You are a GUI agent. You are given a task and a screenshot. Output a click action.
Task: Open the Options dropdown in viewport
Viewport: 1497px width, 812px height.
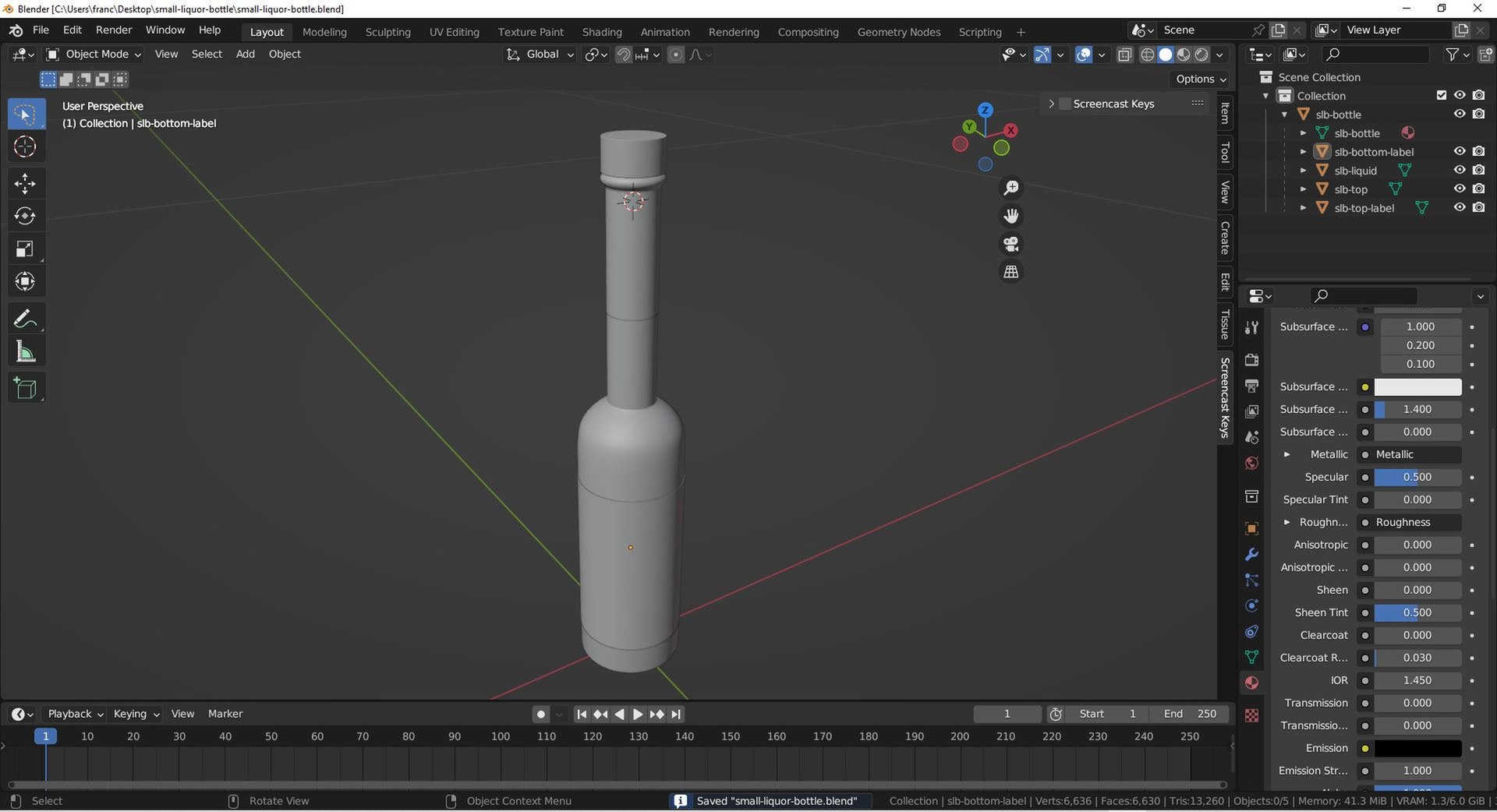[x=1201, y=79]
